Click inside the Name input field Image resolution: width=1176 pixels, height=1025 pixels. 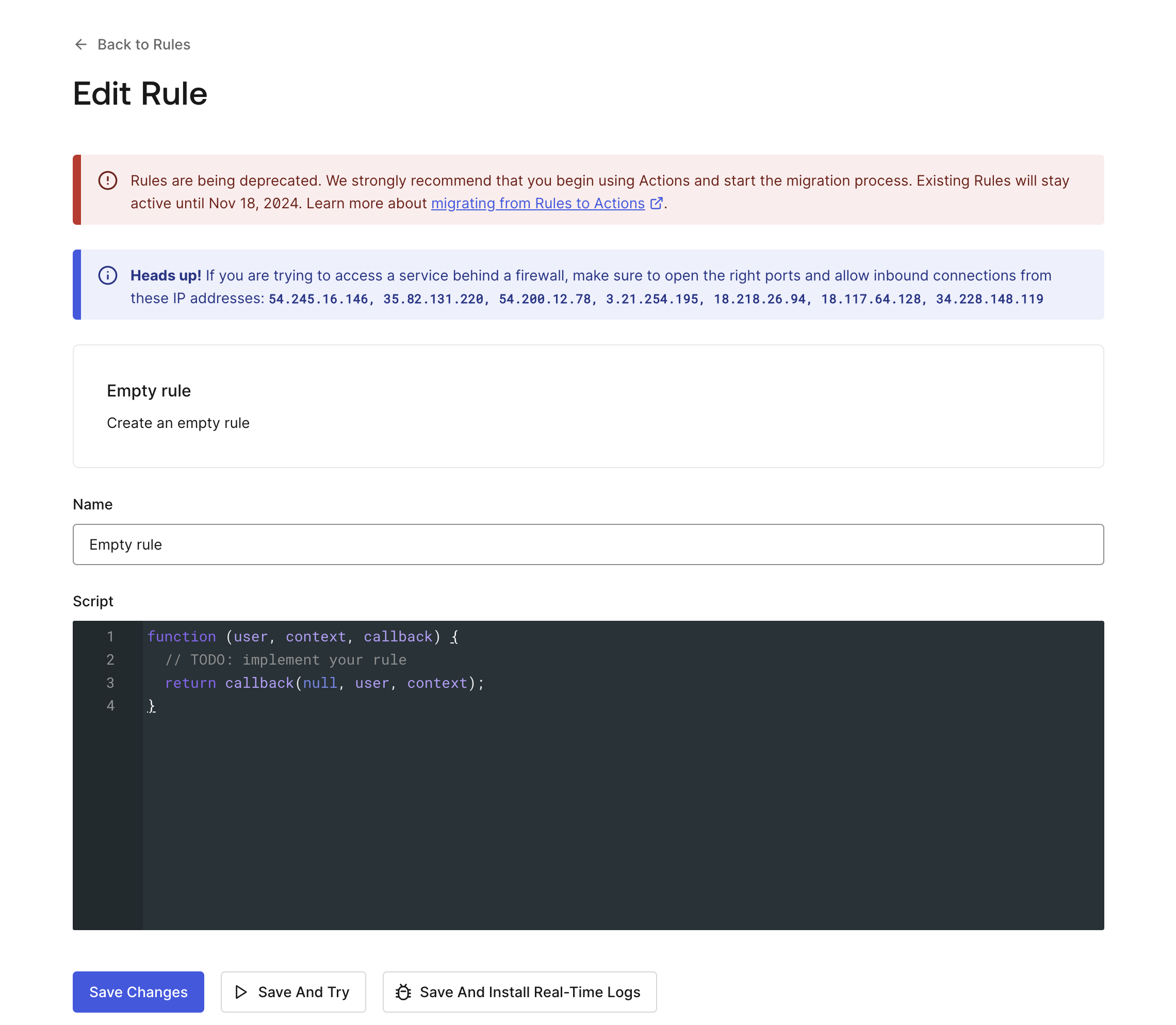pos(587,544)
